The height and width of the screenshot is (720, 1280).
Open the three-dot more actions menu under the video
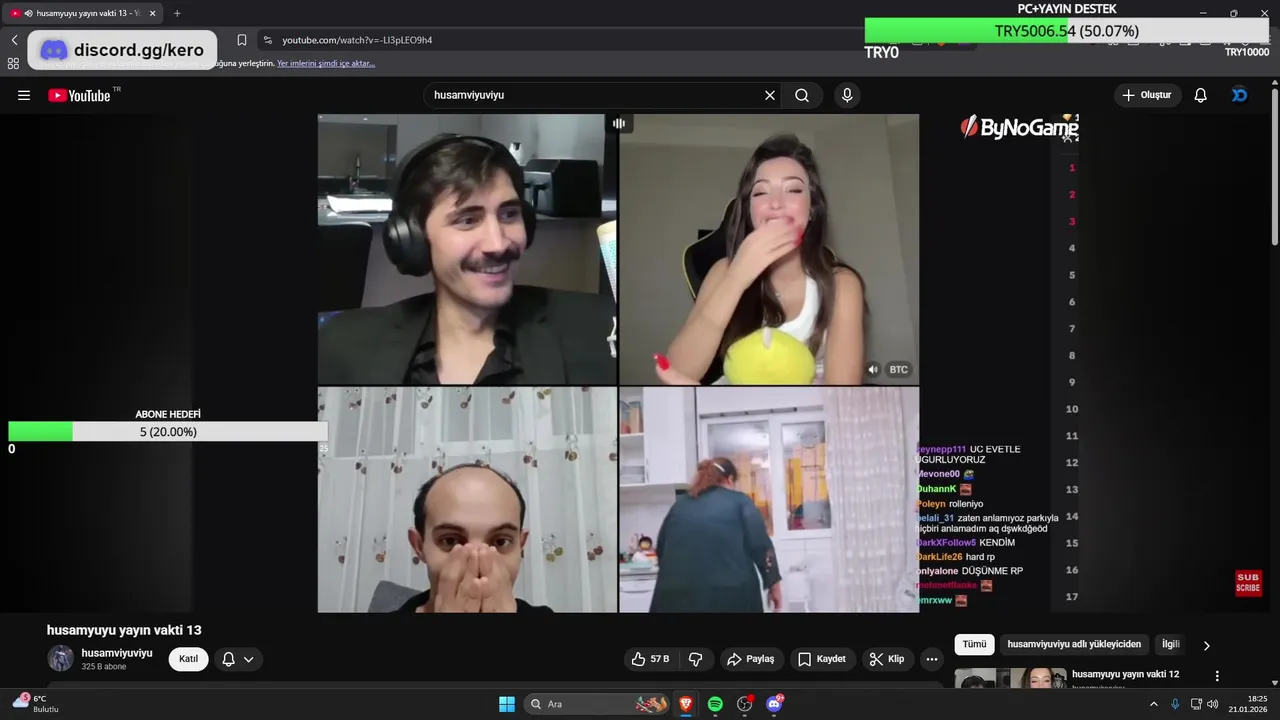coord(932,659)
